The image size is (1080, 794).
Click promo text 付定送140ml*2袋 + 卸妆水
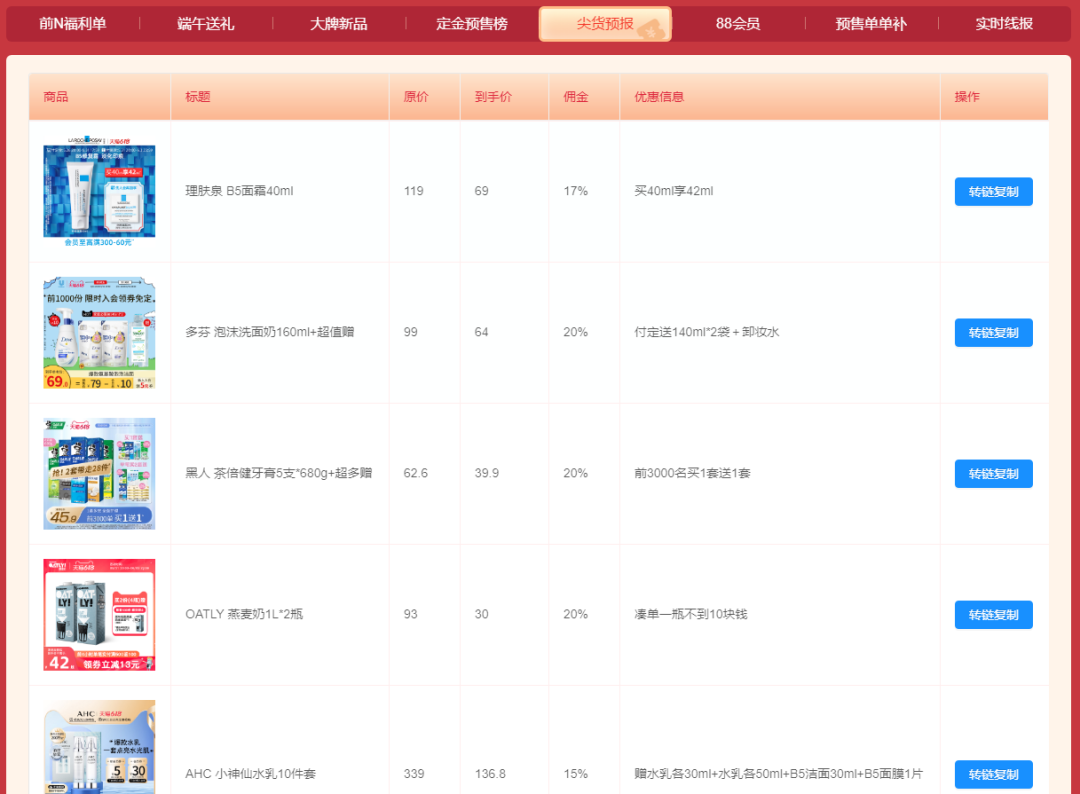707,333
